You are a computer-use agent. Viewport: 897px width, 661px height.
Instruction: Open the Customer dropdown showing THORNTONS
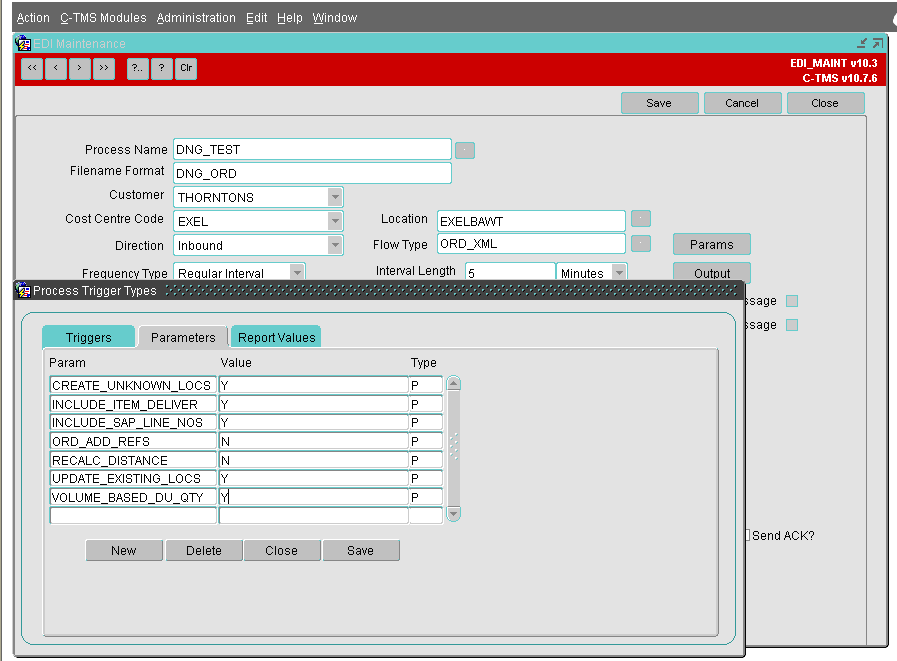pyautogui.click(x=335, y=197)
